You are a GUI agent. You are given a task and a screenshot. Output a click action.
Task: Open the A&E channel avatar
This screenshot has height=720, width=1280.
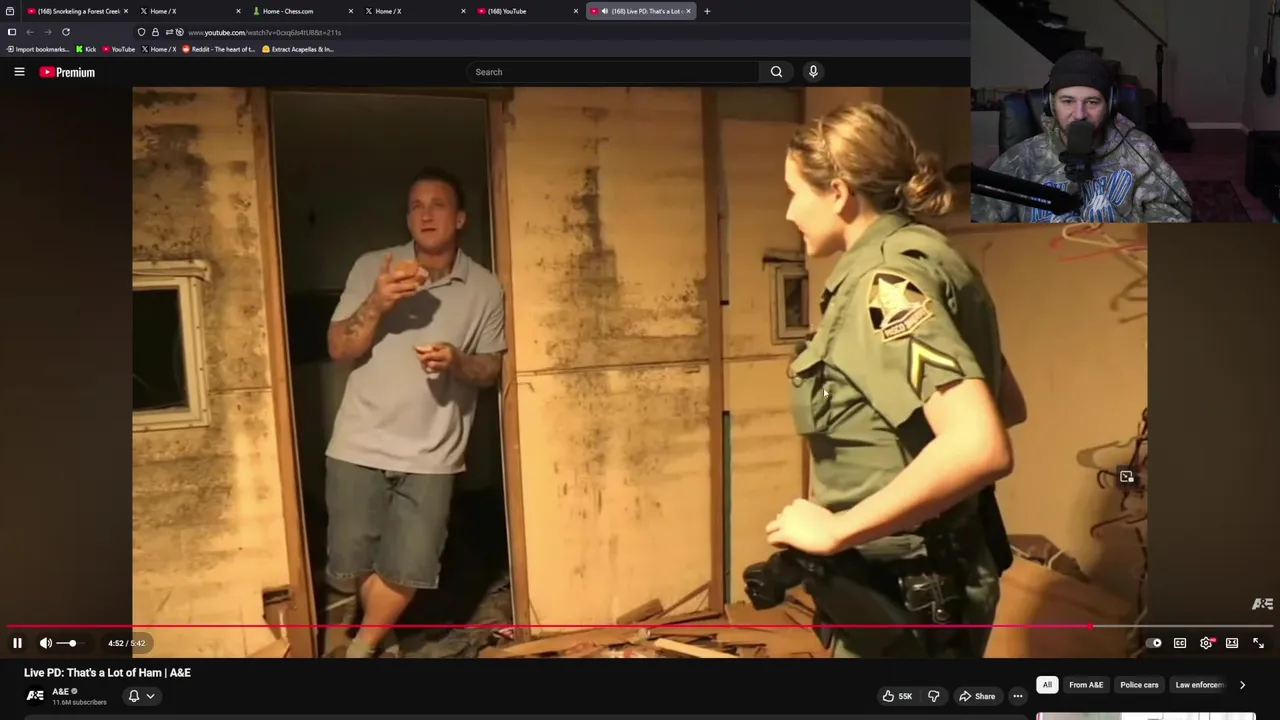pos(35,696)
